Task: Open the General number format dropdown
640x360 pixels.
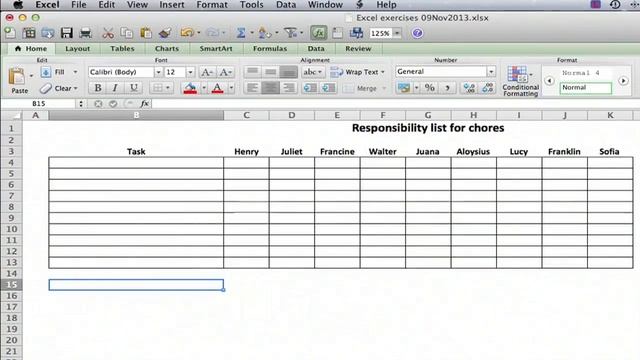Action: tap(491, 71)
